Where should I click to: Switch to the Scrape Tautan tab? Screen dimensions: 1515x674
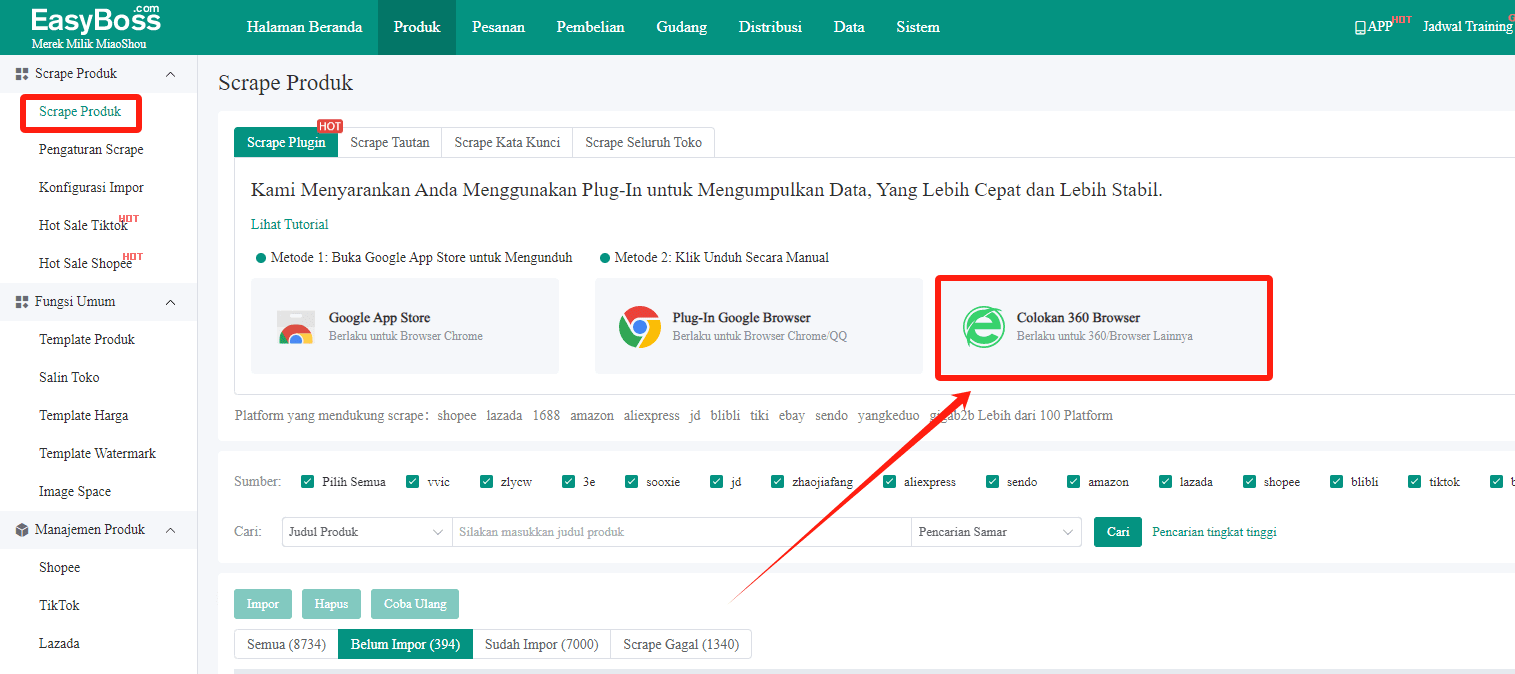[390, 143]
